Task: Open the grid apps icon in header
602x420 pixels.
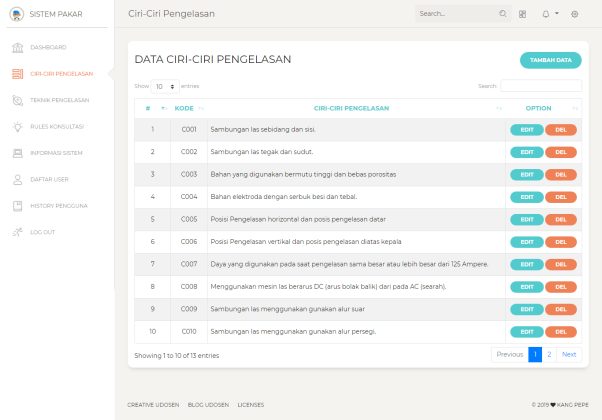Action: (x=523, y=14)
